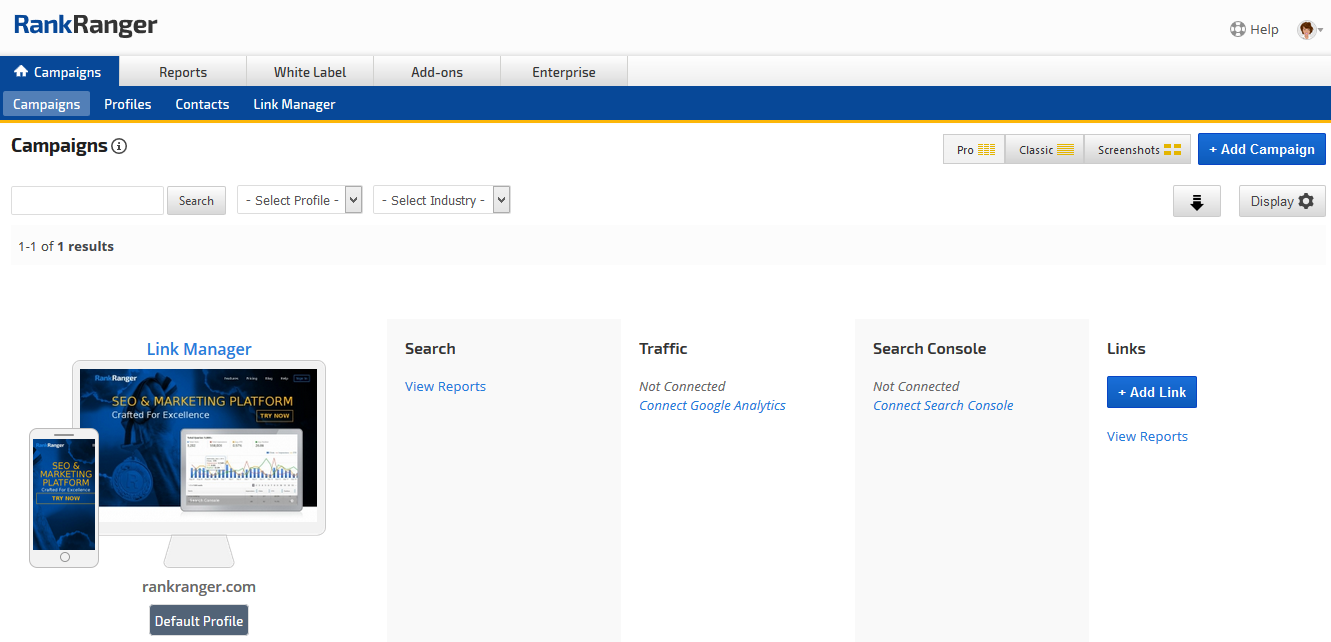Click the Add Campaign button

[x=1261, y=149]
